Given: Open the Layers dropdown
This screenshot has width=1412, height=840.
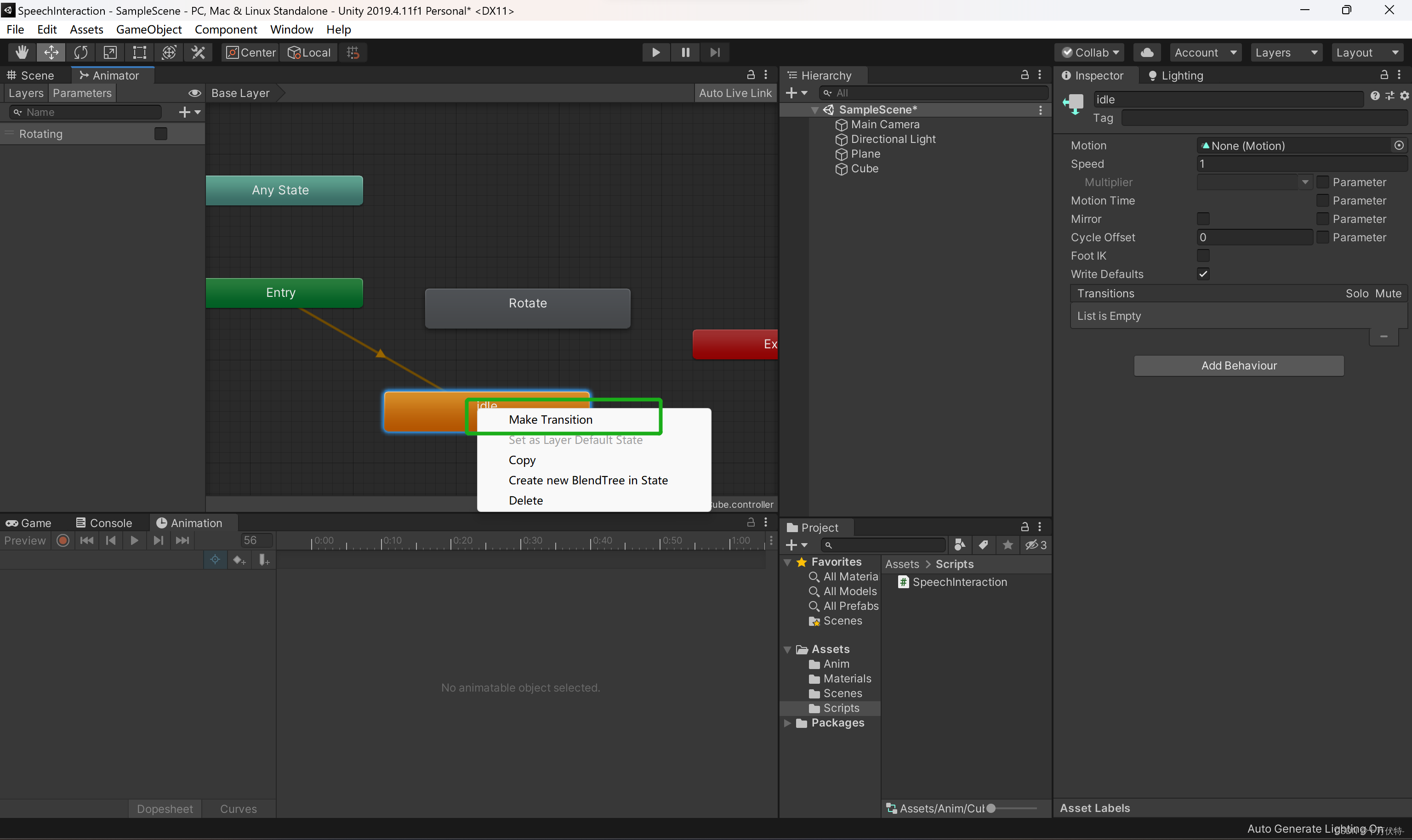Looking at the screenshot, I should [x=1286, y=53].
